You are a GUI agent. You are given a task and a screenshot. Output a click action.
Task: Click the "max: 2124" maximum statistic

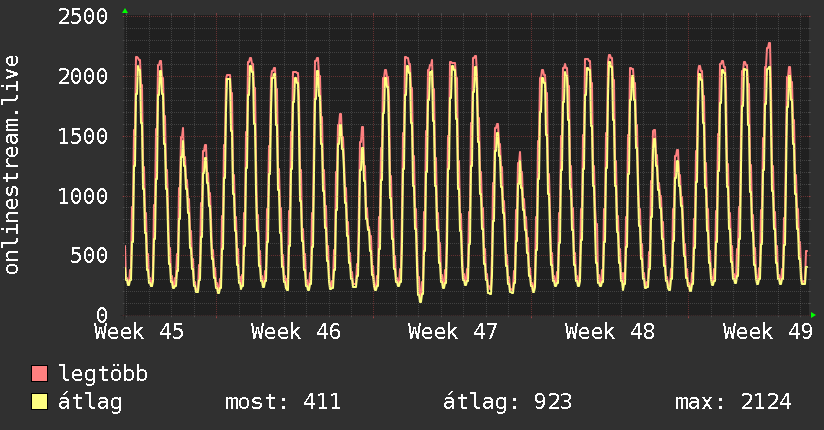[x=733, y=403]
